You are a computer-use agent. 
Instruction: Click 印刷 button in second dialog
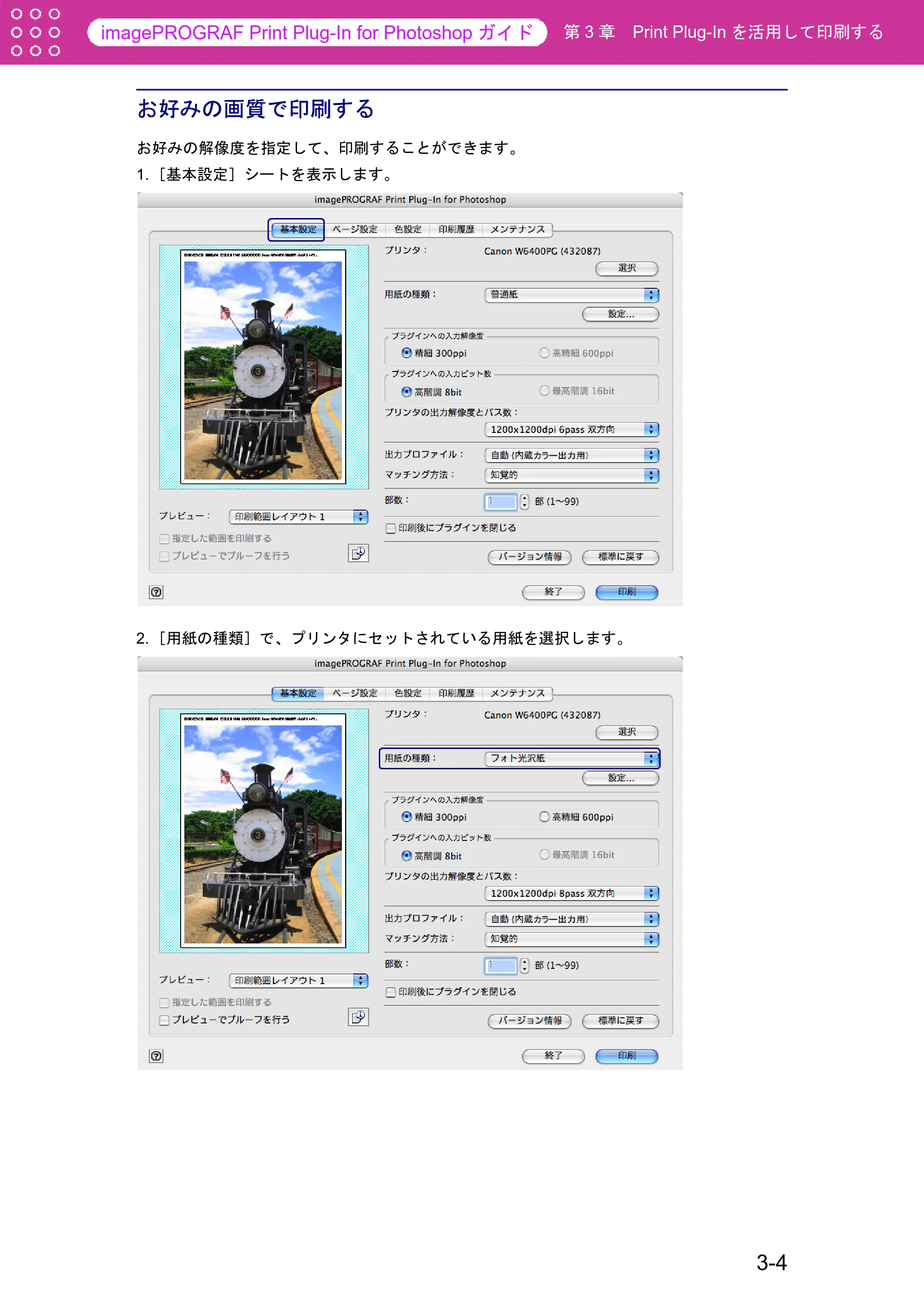(626, 1056)
